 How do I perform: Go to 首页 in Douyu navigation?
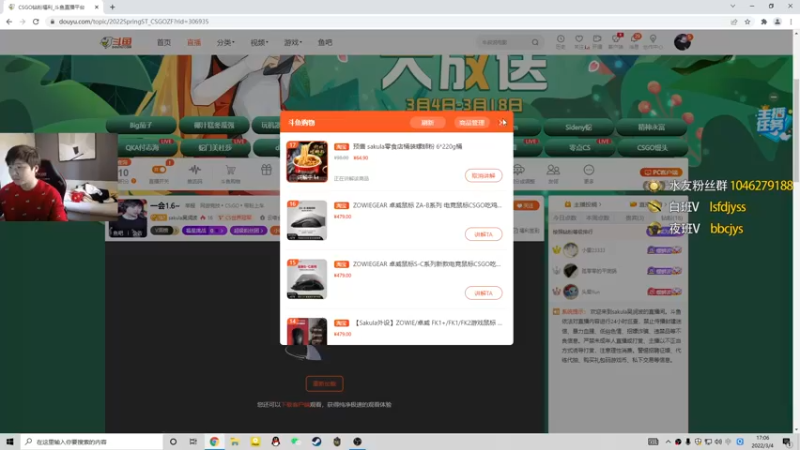(x=164, y=42)
